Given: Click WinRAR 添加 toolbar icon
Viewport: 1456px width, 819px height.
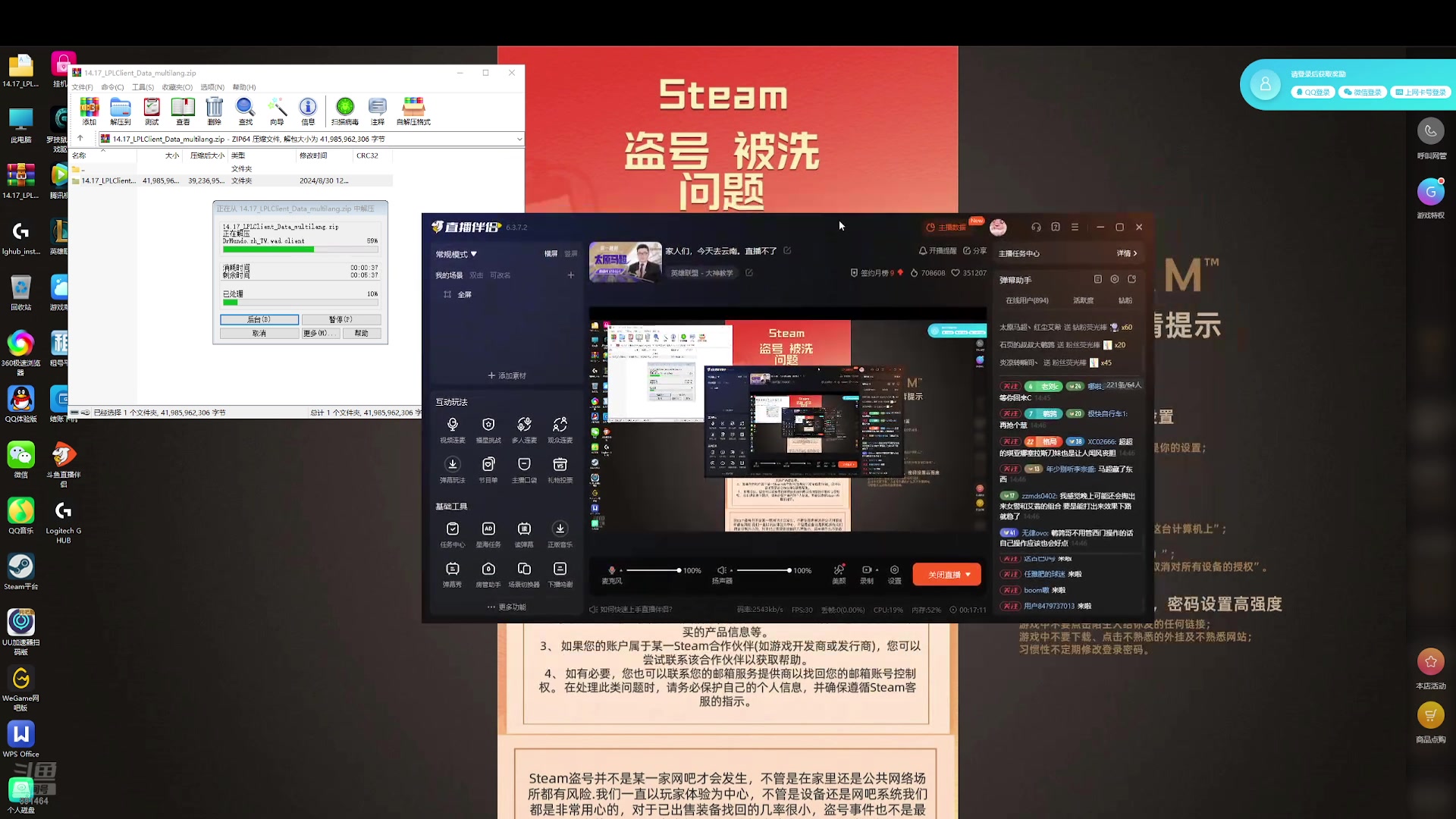Looking at the screenshot, I should (89, 111).
